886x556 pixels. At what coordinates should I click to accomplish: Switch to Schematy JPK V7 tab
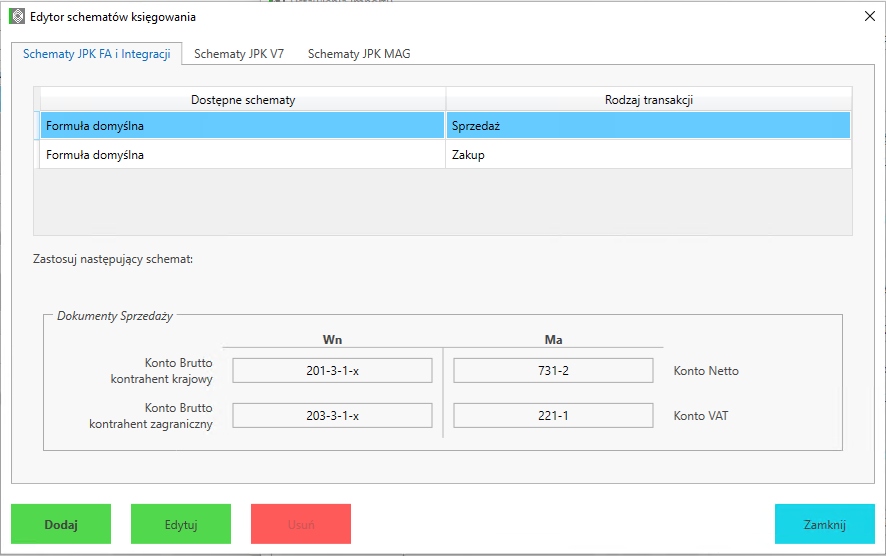(239, 54)
